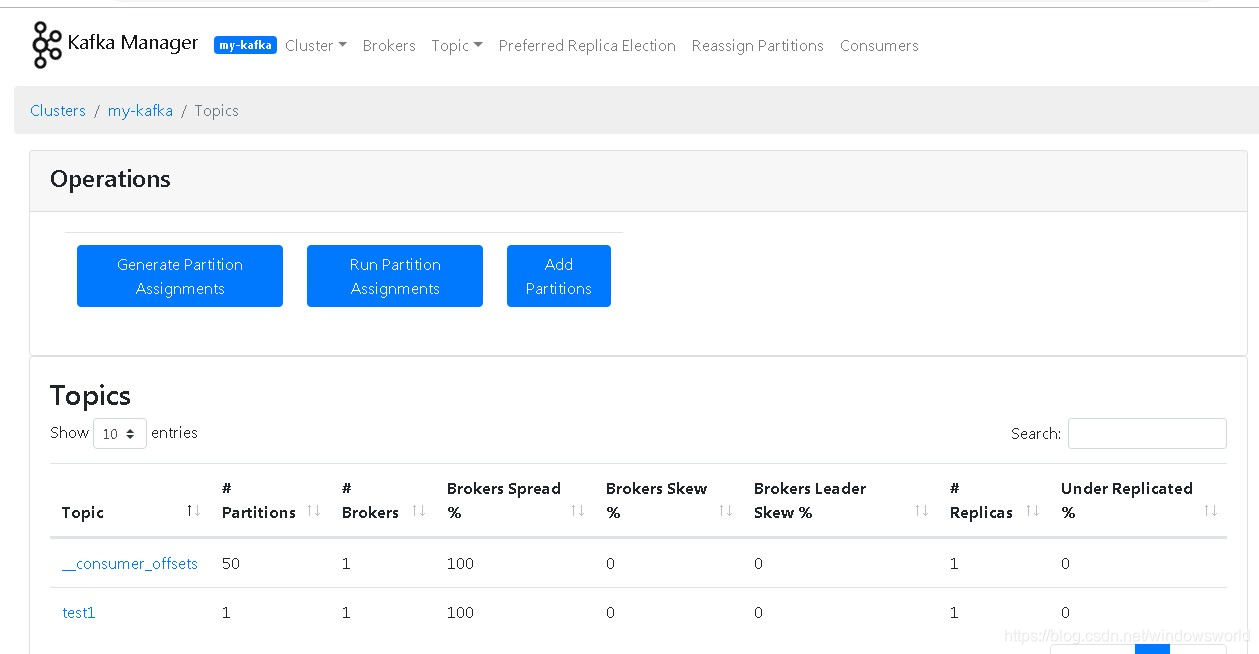
Task: Open Reassign Partitions page
Action: click(x=758, y=46)
